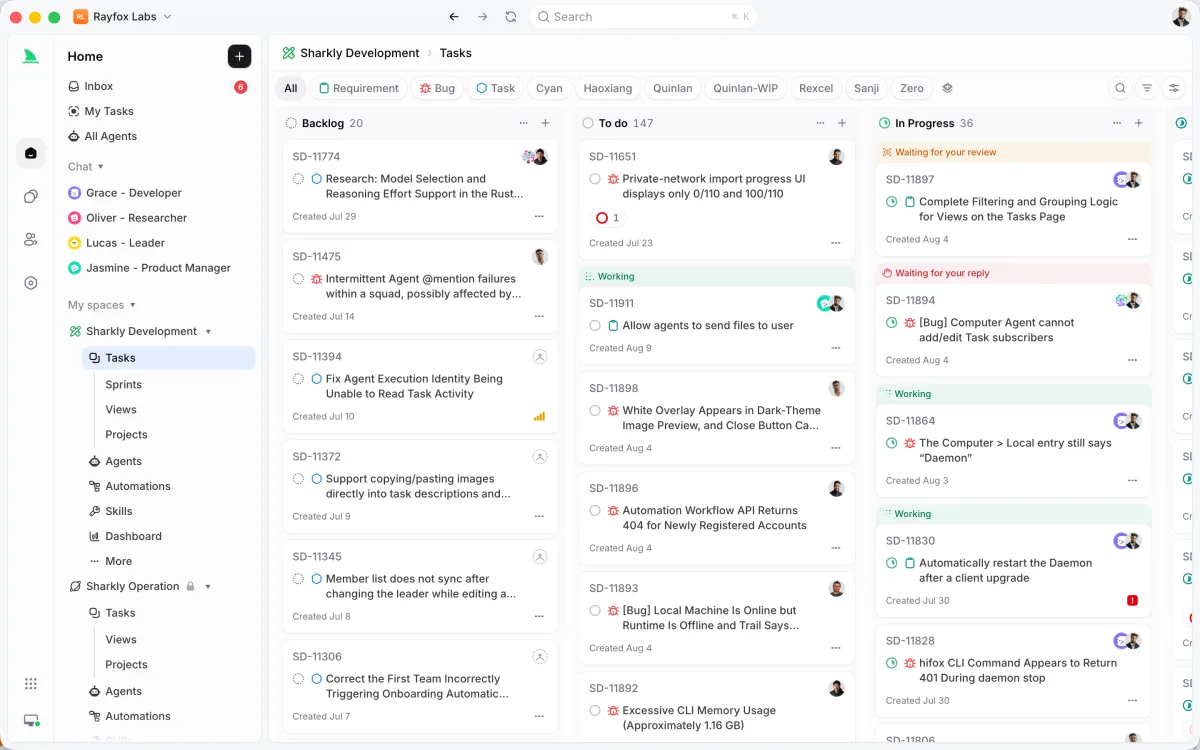
Task: Click the layers icon after the Zero tab
Action: pyautogui.click(x=947, y=88)
